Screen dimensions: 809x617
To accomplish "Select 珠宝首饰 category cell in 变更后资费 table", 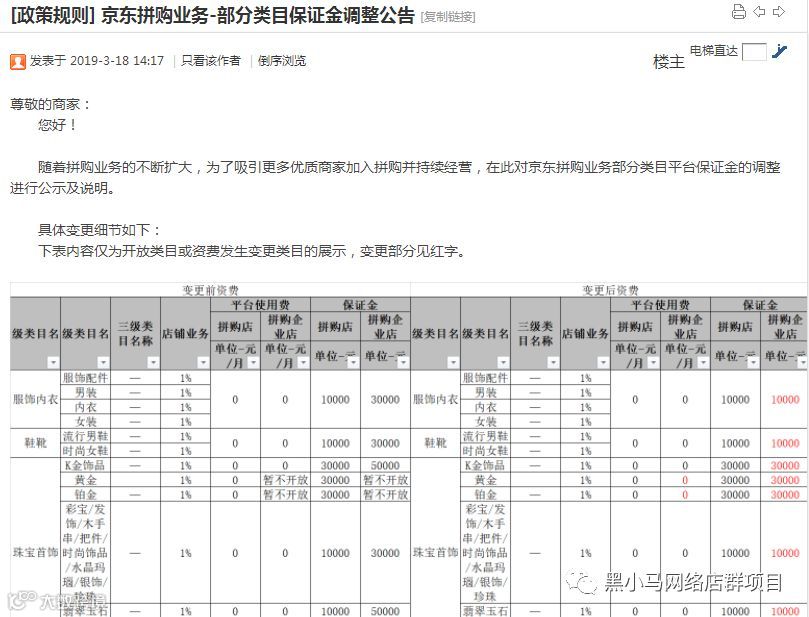I will 435,553.
